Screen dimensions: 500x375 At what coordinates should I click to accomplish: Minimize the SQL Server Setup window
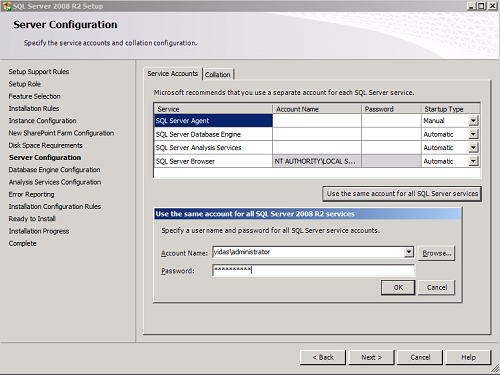click(x=471, y=6)
